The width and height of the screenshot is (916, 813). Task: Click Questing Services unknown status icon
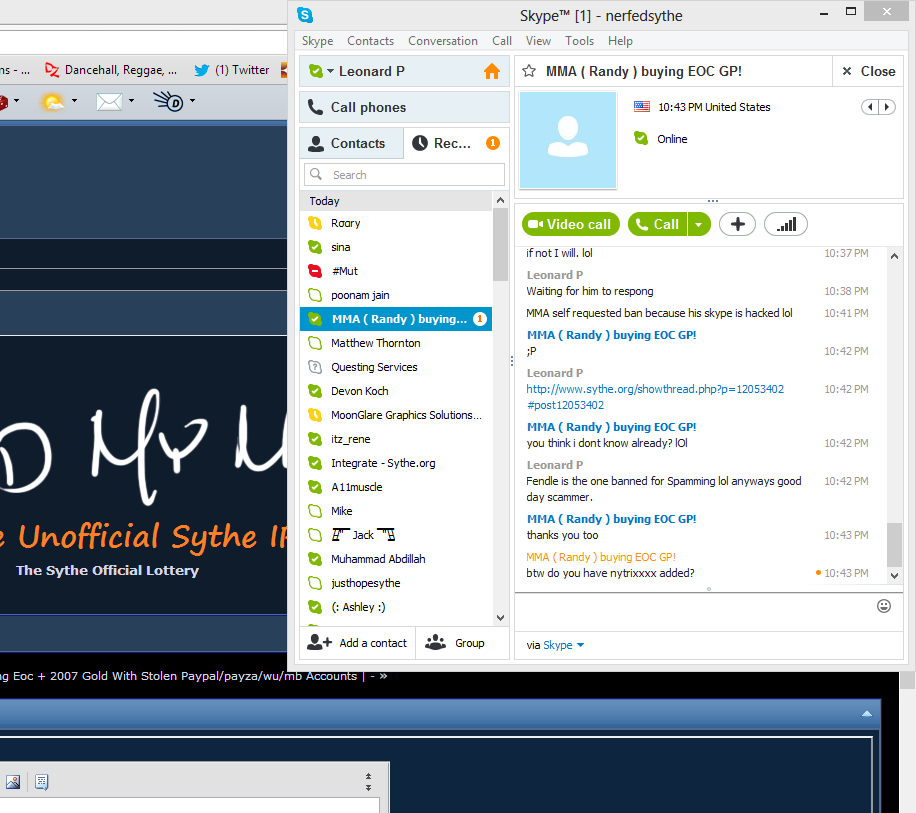[315, 367]
